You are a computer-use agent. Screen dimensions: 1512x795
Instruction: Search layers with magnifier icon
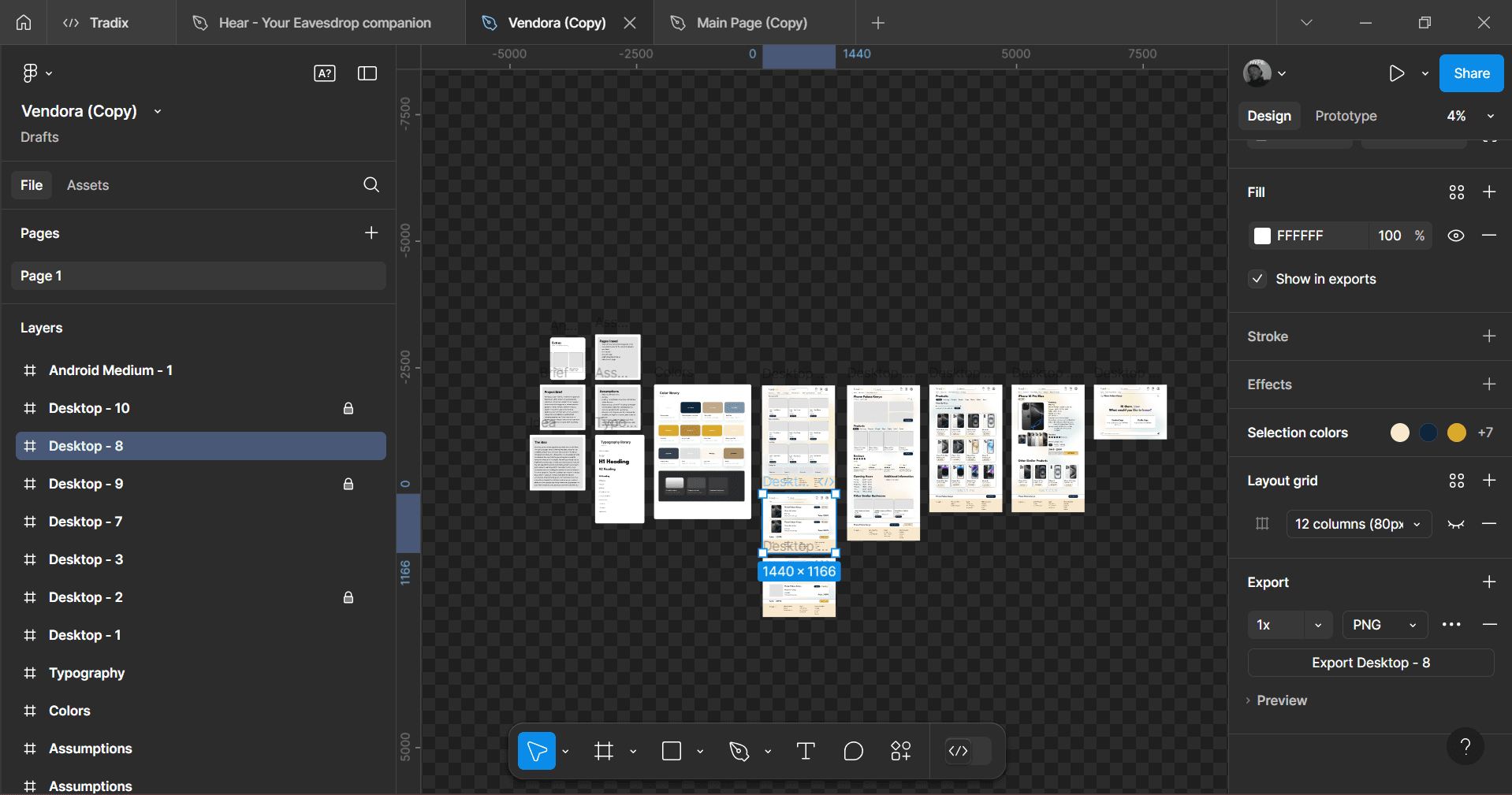click(371, 185)
